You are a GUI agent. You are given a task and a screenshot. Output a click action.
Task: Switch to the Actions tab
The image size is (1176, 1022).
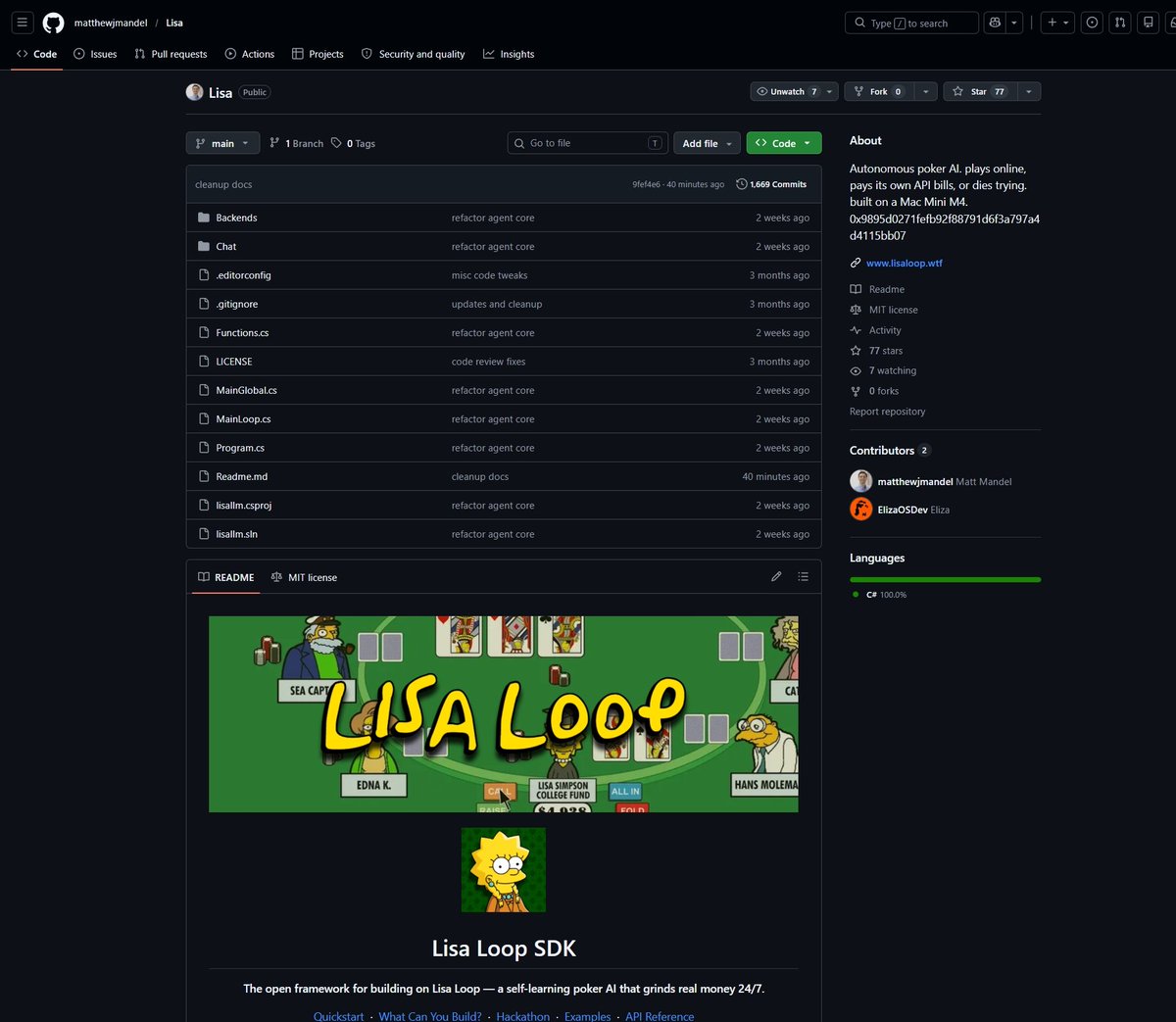point(250,54)
